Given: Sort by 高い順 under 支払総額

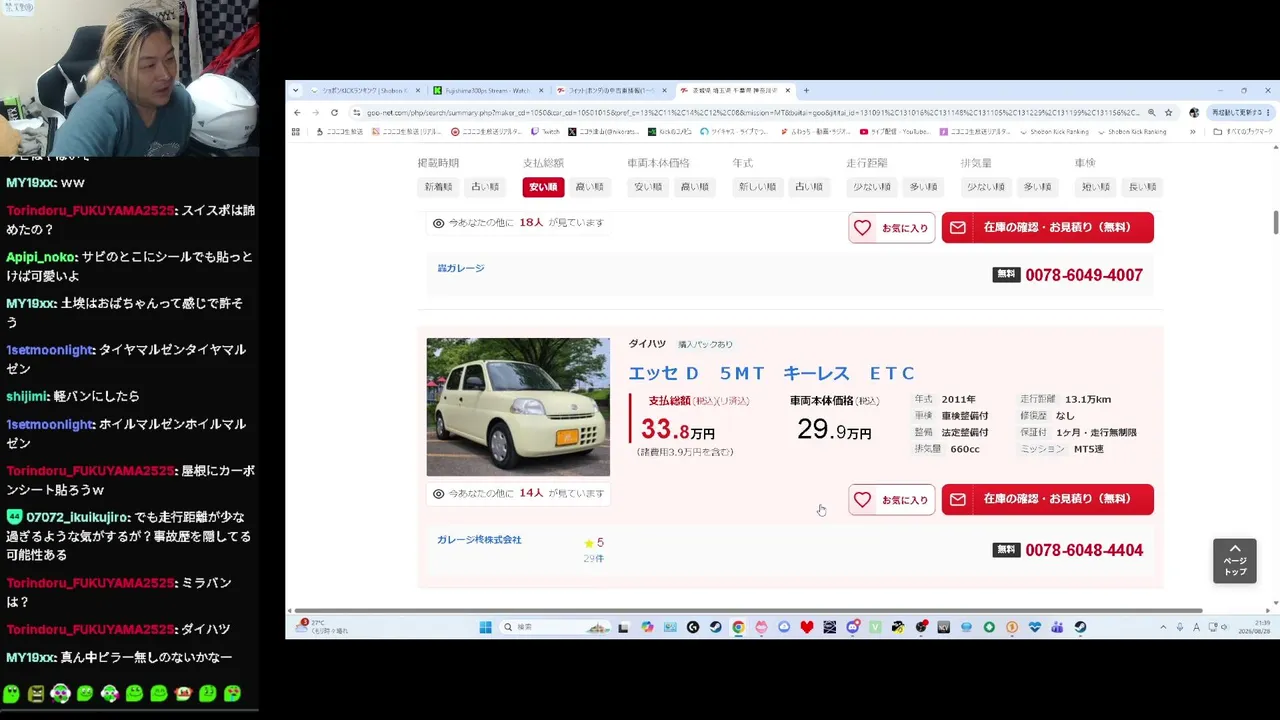Looking at the screenshot, I should [589, 187].
